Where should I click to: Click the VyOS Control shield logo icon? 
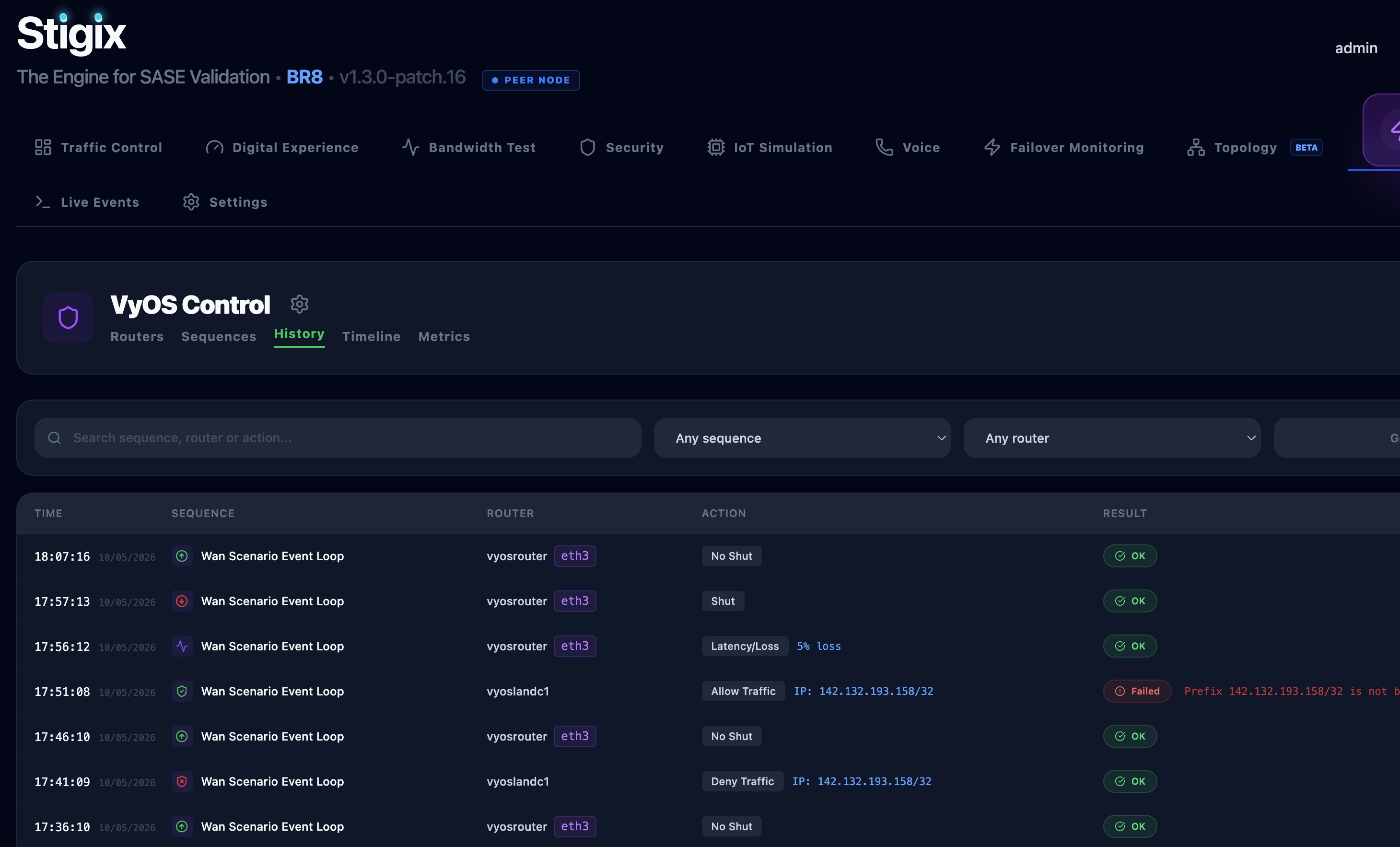[x=68, y=317]
